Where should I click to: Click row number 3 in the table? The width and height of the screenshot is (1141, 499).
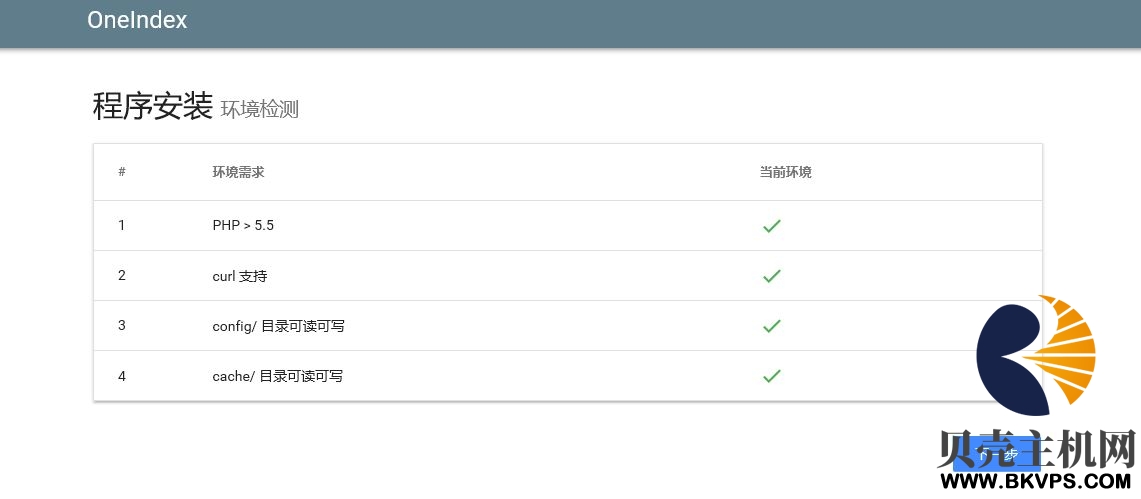click(122, 325)
